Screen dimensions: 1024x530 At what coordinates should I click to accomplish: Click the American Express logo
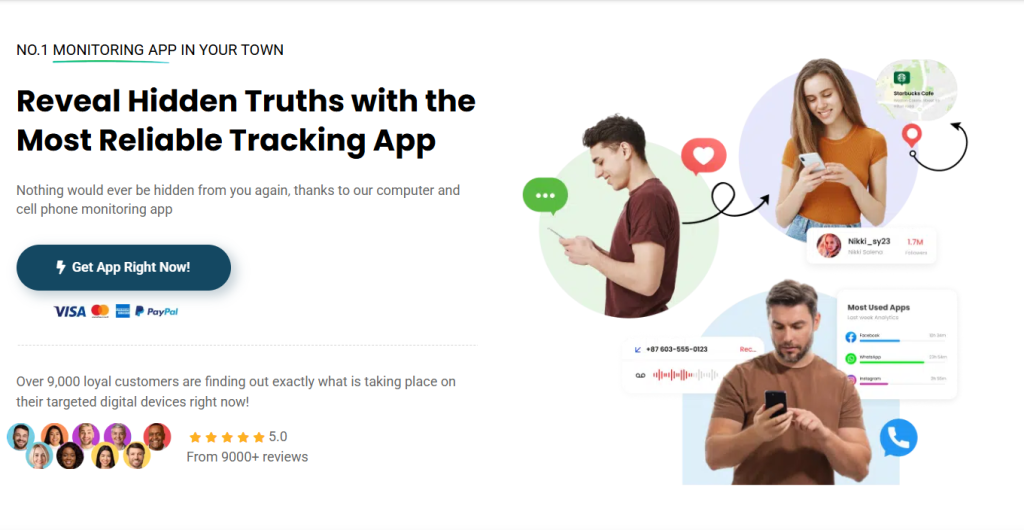pos(123,311)
